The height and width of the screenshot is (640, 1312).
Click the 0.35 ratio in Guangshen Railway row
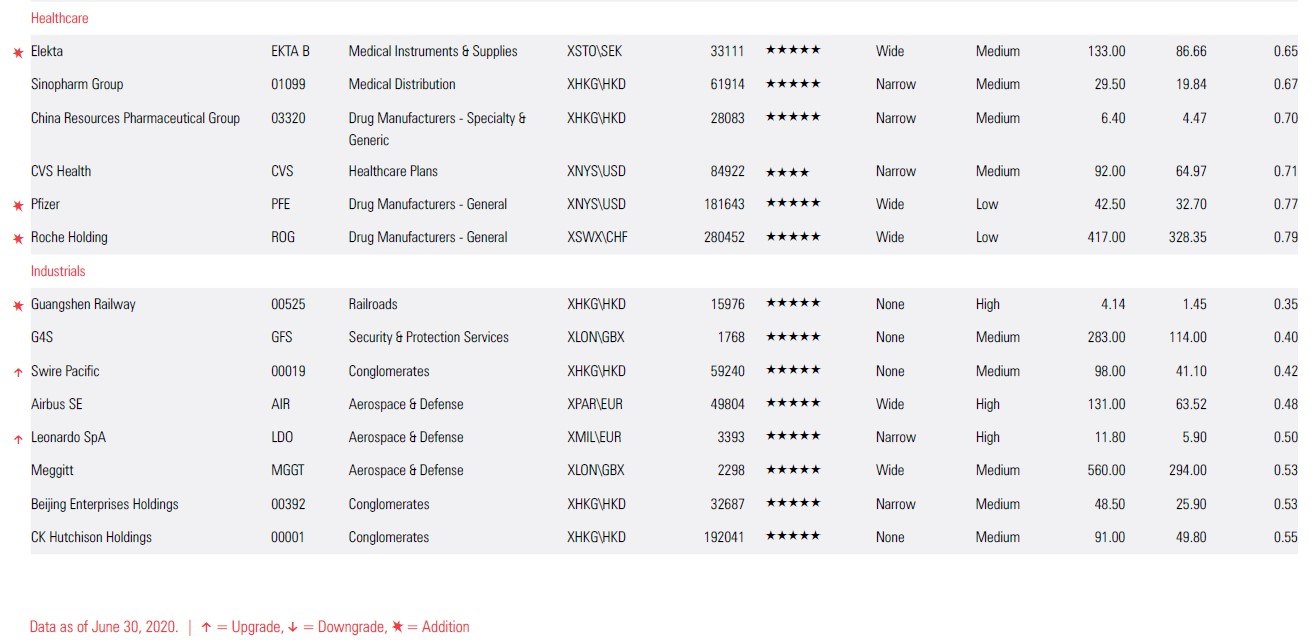[x=1285, y=304]
